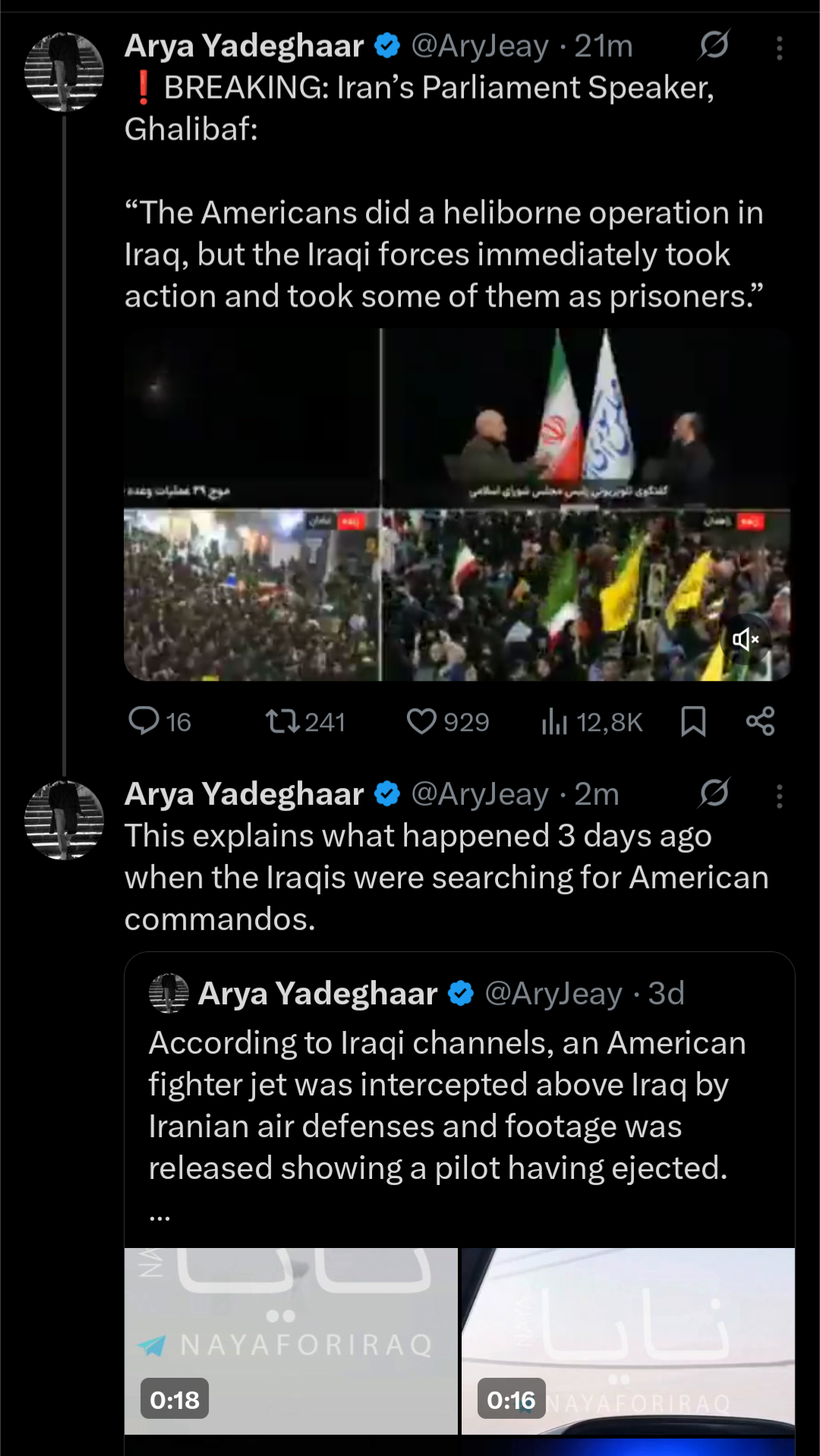Open Arya Yadeghaar's profile from top avatar
The width and height of the screenshot is (820, 1456).
(x=64, y=72)
